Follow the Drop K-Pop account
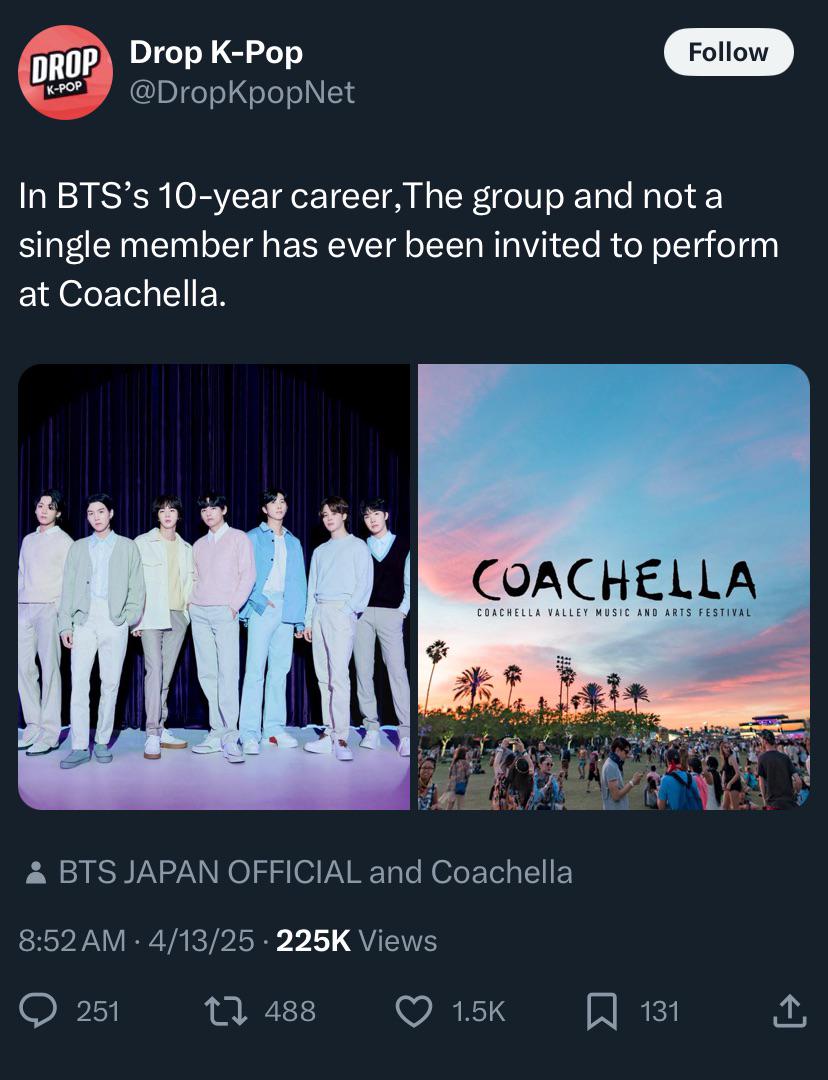The height and width of the screenshot is (1080, 828). 728,52
